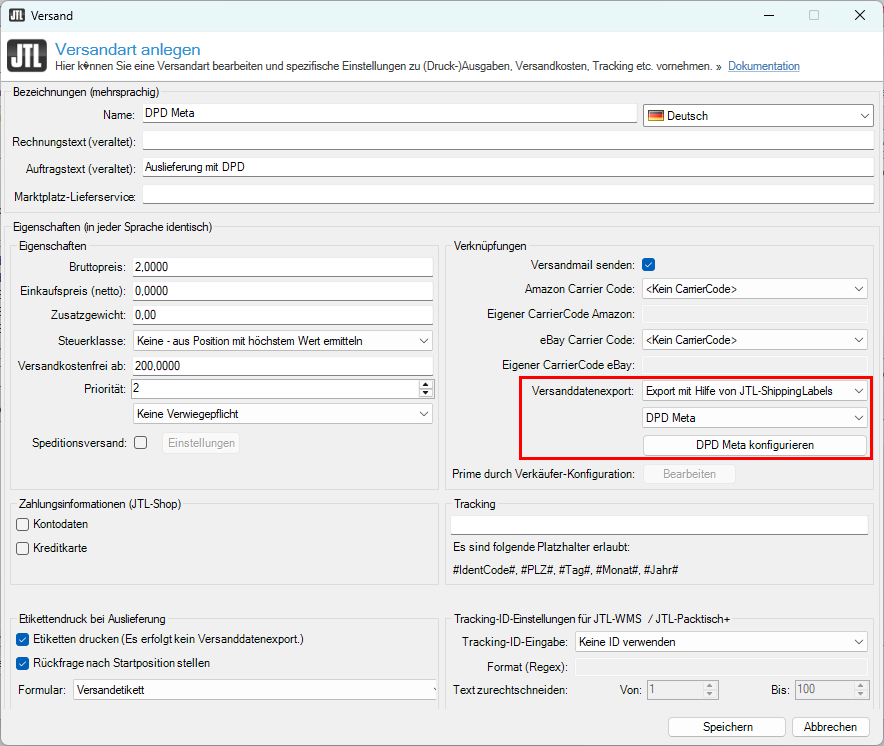Click the DPD Meta konfigurieren button
The image size is (884, 746).
pyautogui.click(x=754, y=445)
